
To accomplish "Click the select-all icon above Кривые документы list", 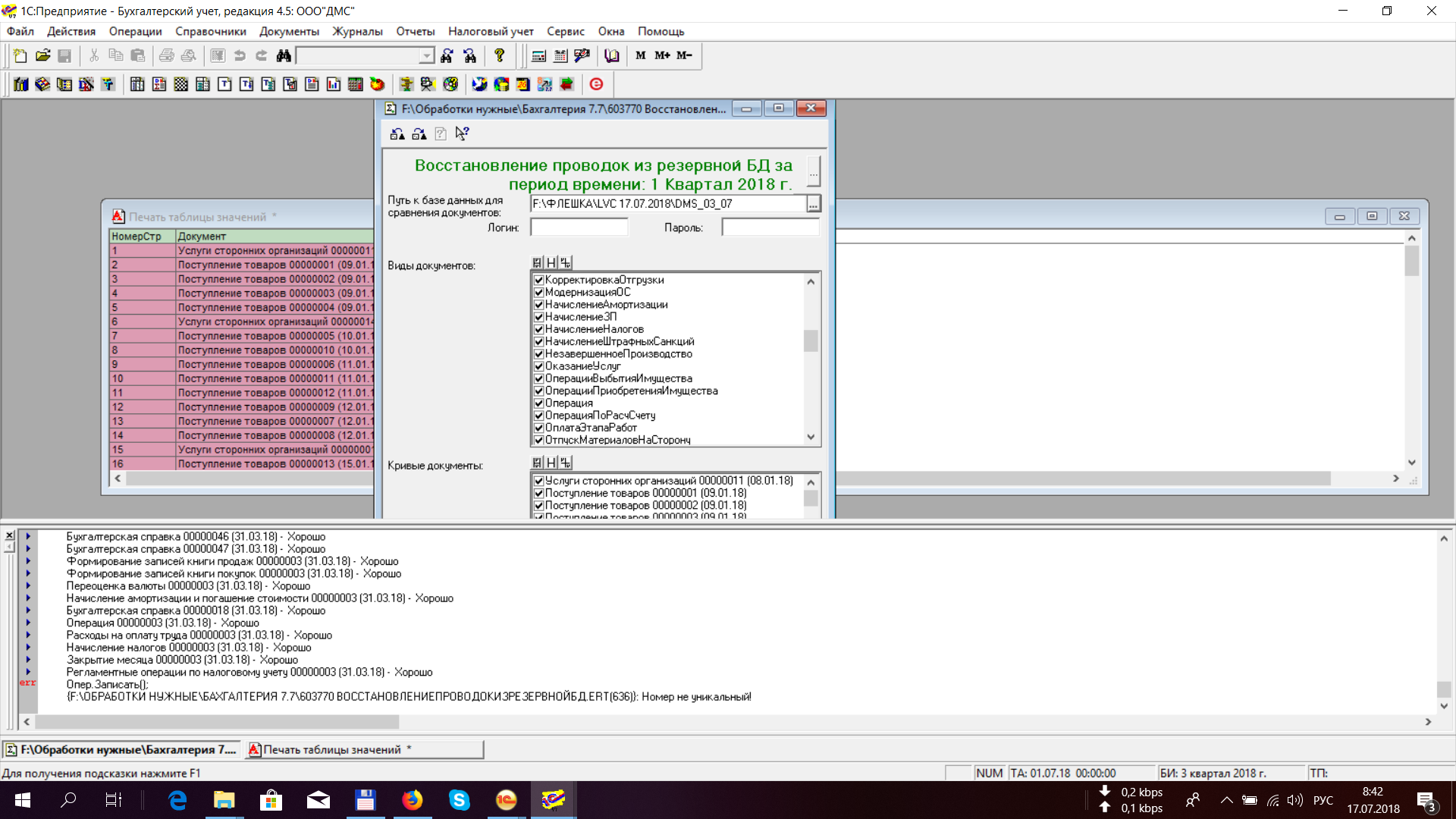I will tap(537, 463).
